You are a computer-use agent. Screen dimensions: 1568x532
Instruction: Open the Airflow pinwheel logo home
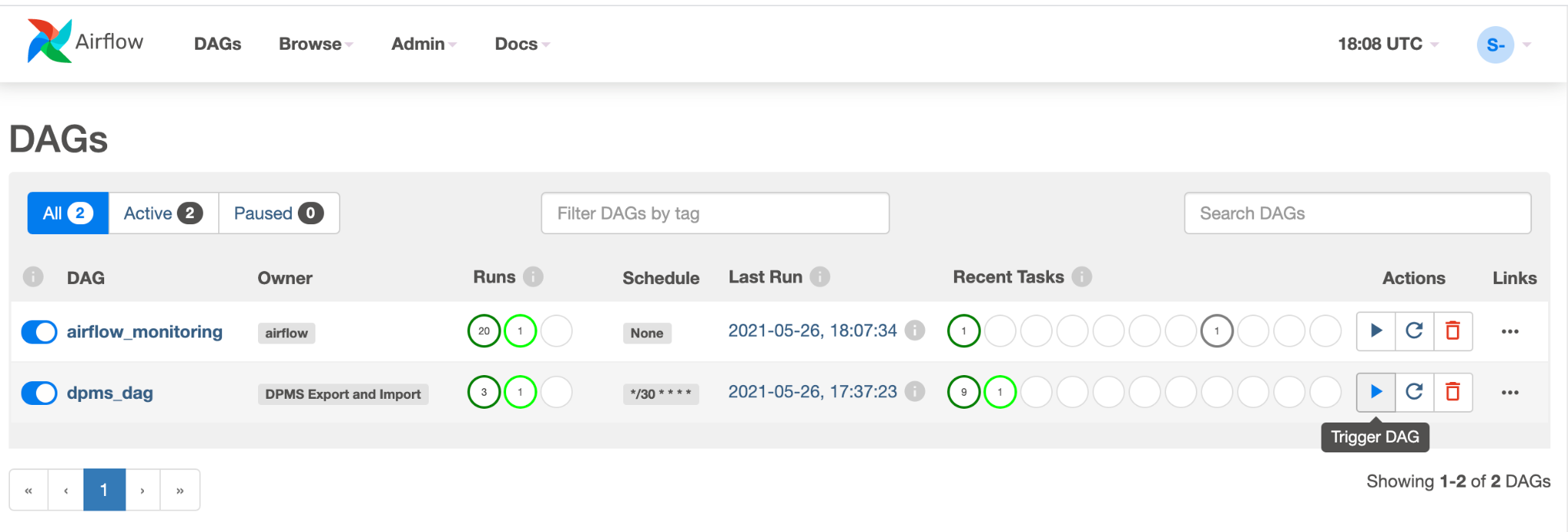[50, 41]
